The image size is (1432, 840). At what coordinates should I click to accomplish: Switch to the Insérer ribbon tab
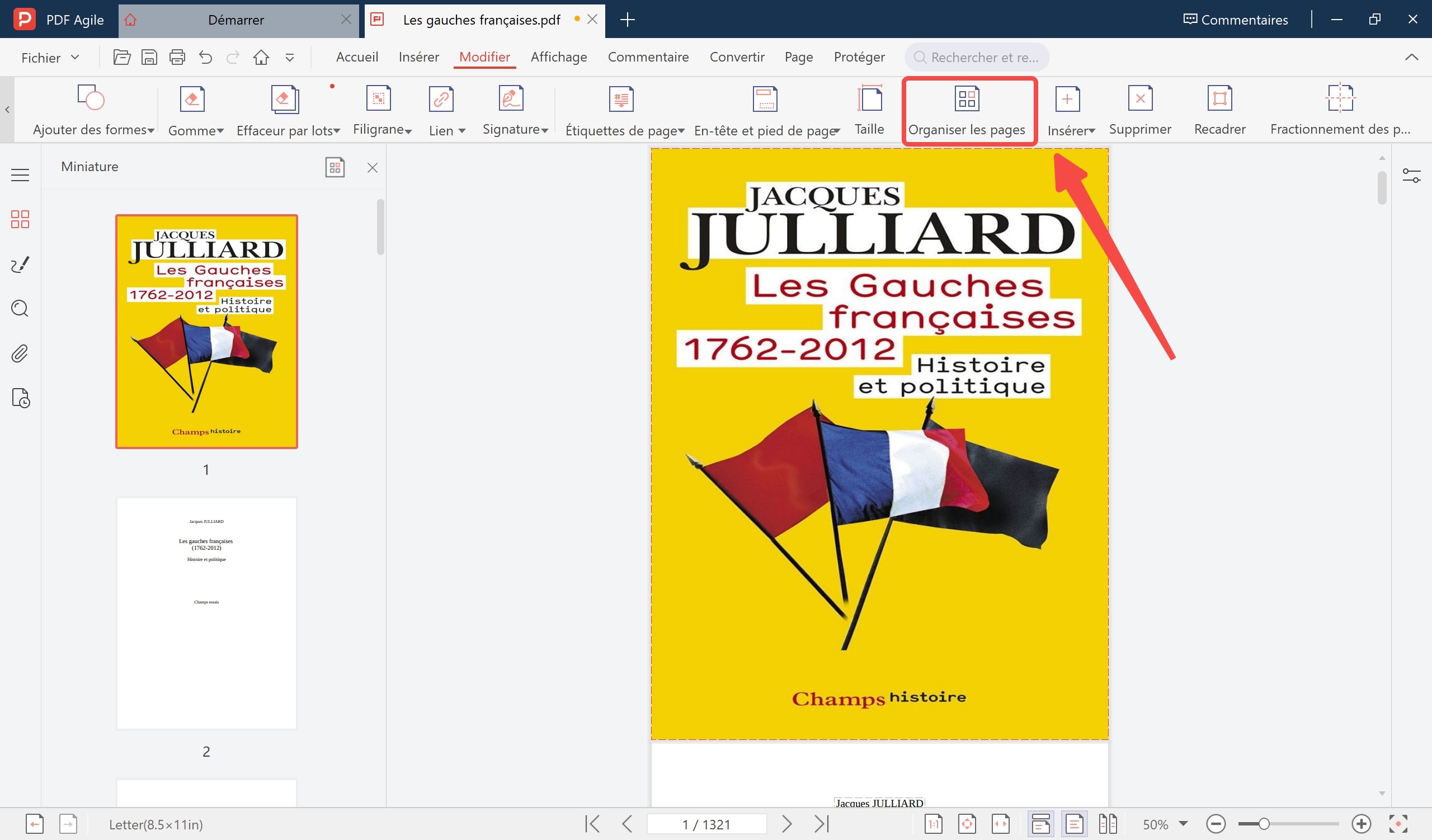tap(419, 57)
